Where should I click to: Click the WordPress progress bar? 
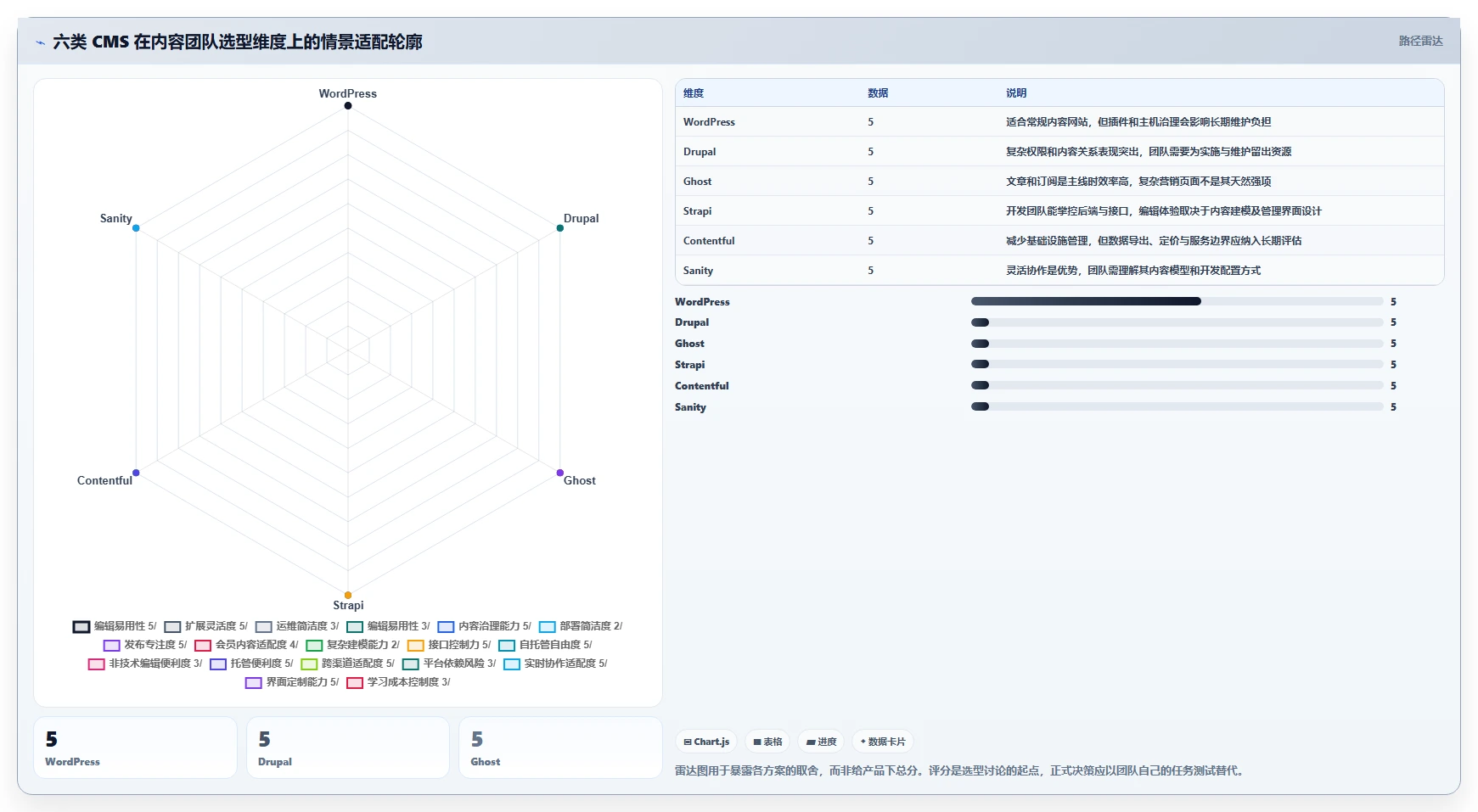(x=1177, y=301)
